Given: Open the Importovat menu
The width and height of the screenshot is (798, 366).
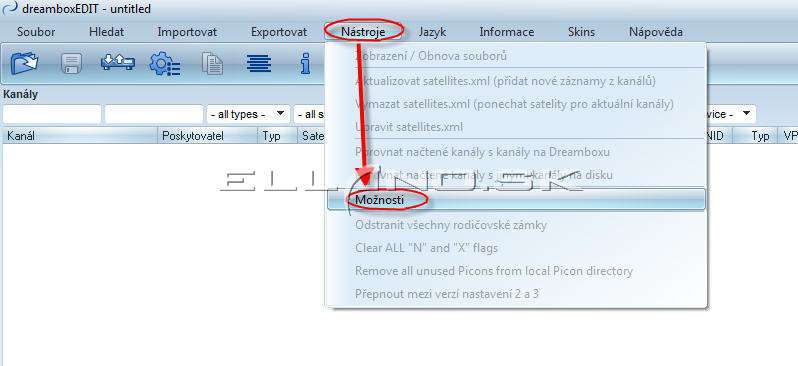Looking at the screenshot, I should (x=187, y=32).
